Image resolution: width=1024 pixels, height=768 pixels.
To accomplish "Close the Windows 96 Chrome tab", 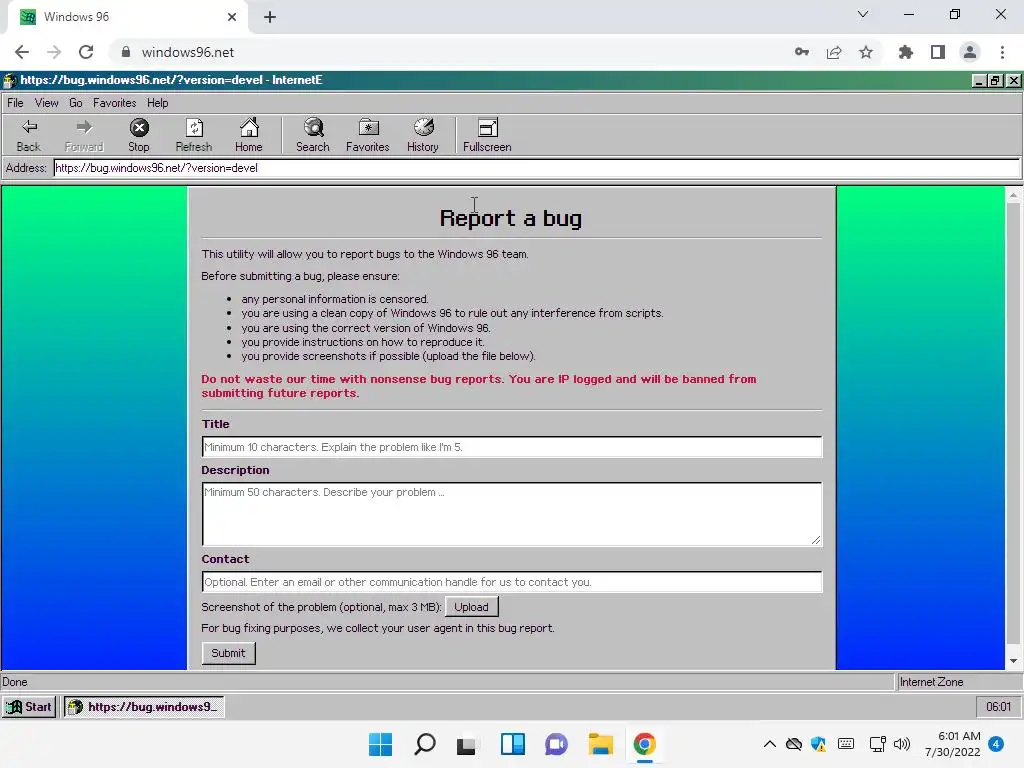I will click(x=232, y=17).
